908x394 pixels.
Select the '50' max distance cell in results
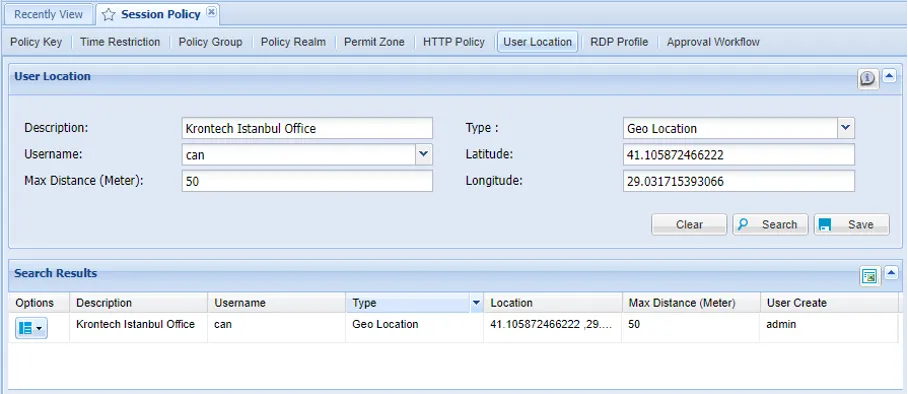[691, 328]
